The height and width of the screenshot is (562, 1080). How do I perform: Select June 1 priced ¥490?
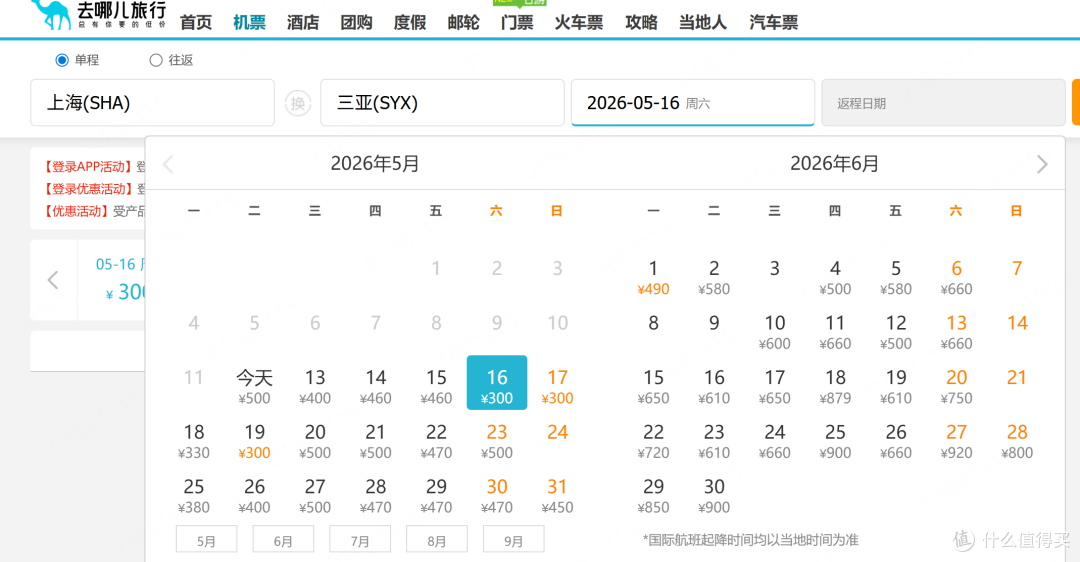click(653, 277)
